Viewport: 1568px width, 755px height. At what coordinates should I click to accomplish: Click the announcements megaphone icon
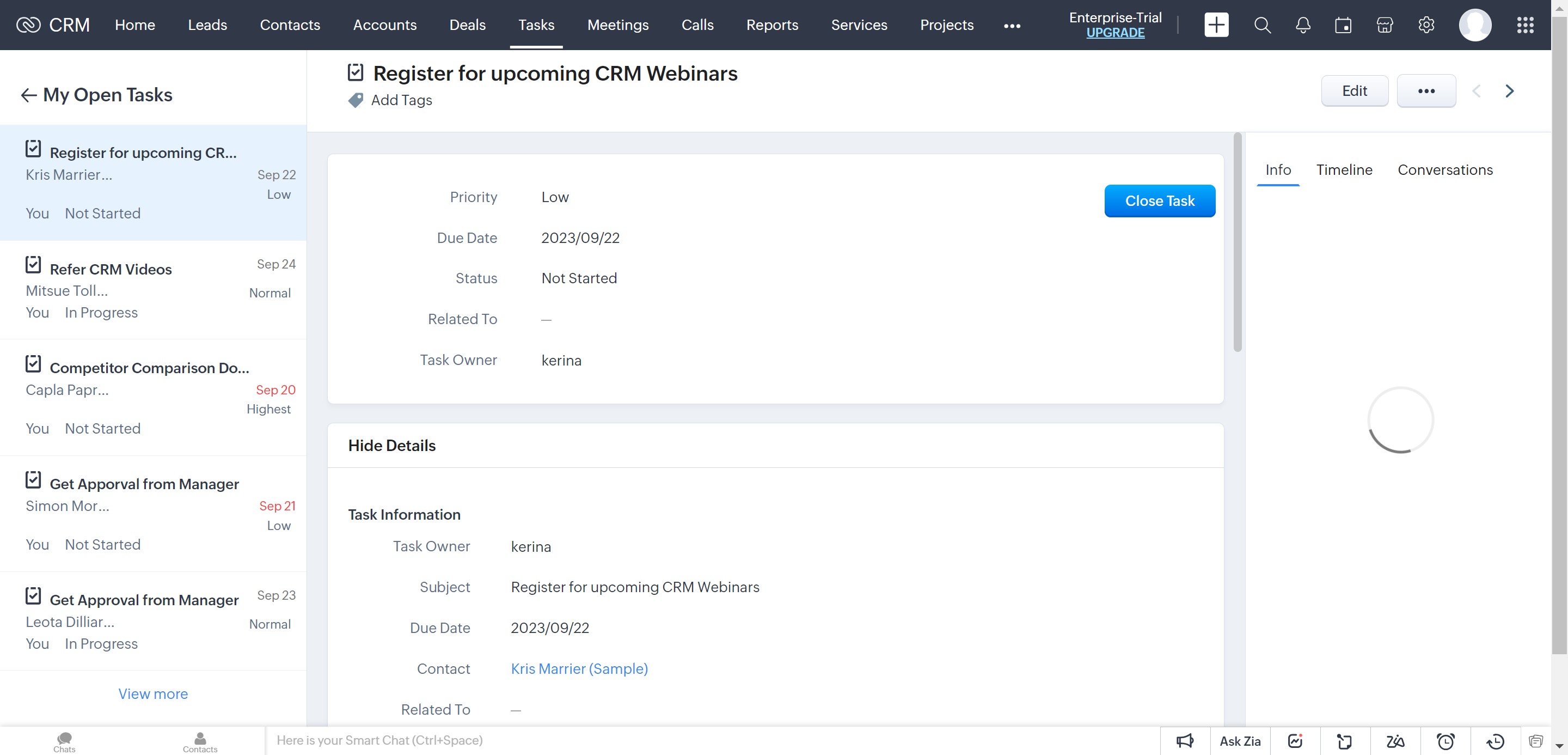point(1185,741)
